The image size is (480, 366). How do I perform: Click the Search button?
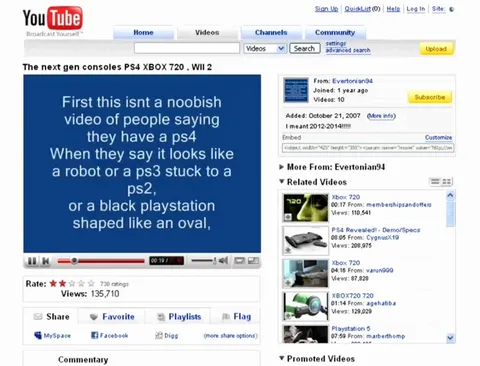(x=305, y=49)
